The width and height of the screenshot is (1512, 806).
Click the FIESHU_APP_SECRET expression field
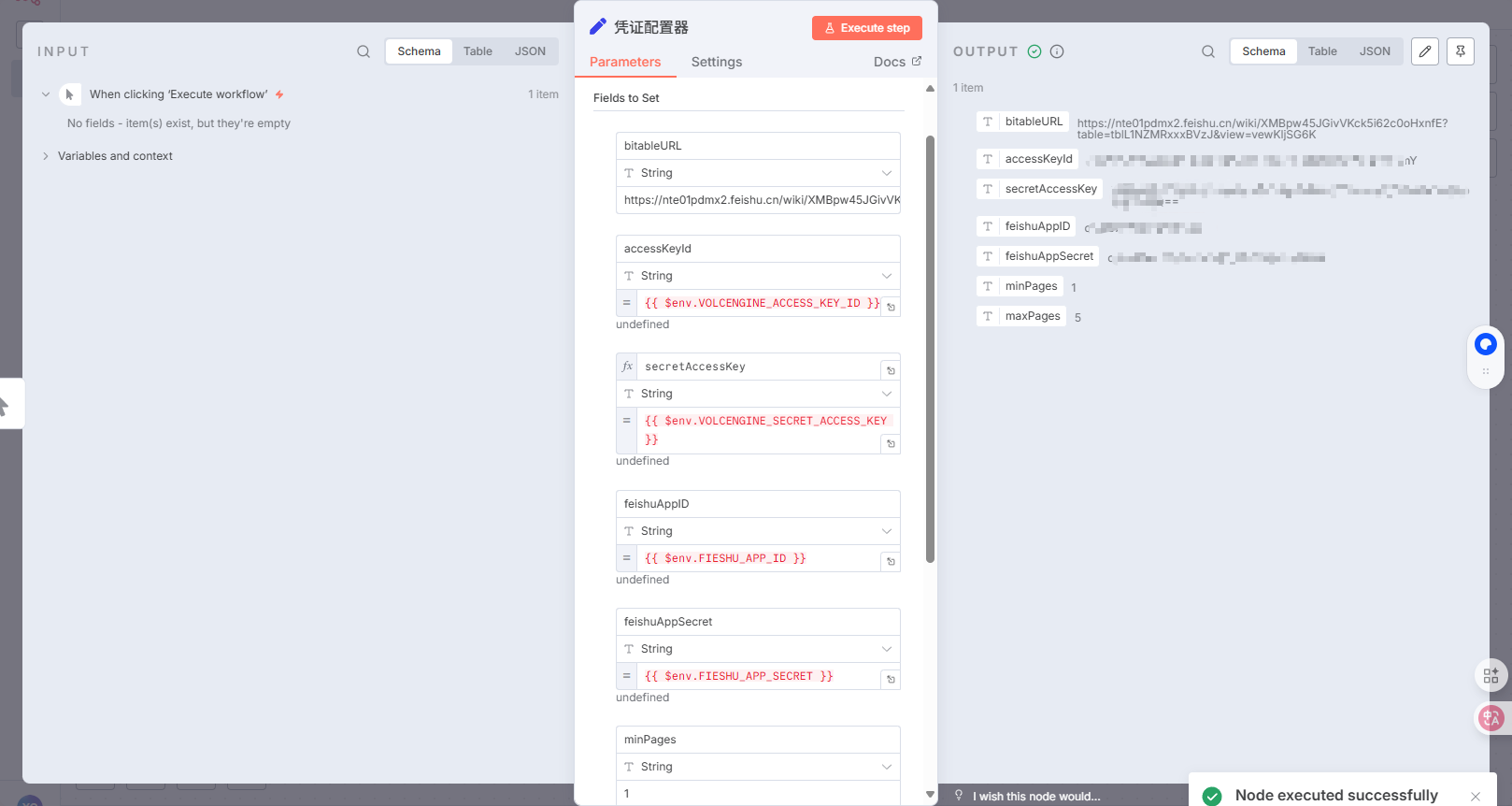pyautogui.click(x=760, y=676)
